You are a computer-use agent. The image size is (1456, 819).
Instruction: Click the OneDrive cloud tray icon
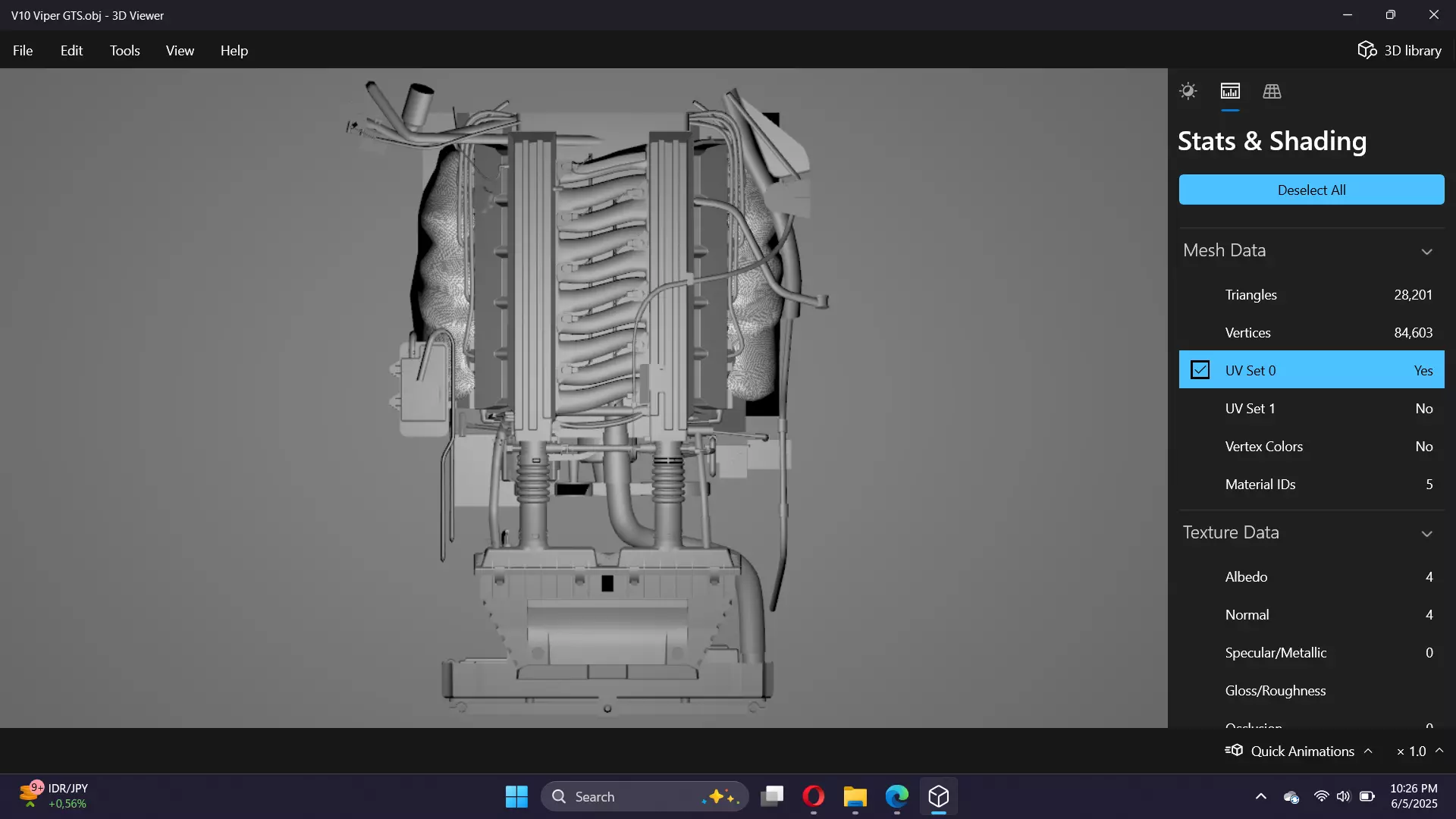(x=1291, y=796)
